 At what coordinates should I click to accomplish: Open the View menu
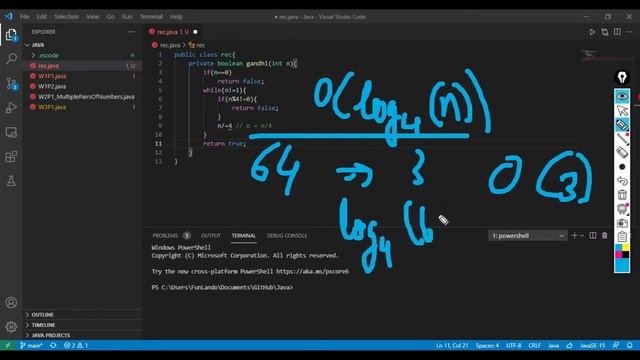pos(93,17)
